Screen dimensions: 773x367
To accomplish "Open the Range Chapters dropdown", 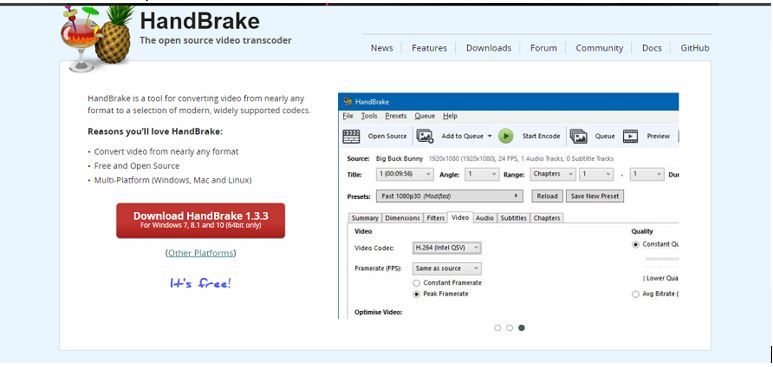I will click(553, 174).
